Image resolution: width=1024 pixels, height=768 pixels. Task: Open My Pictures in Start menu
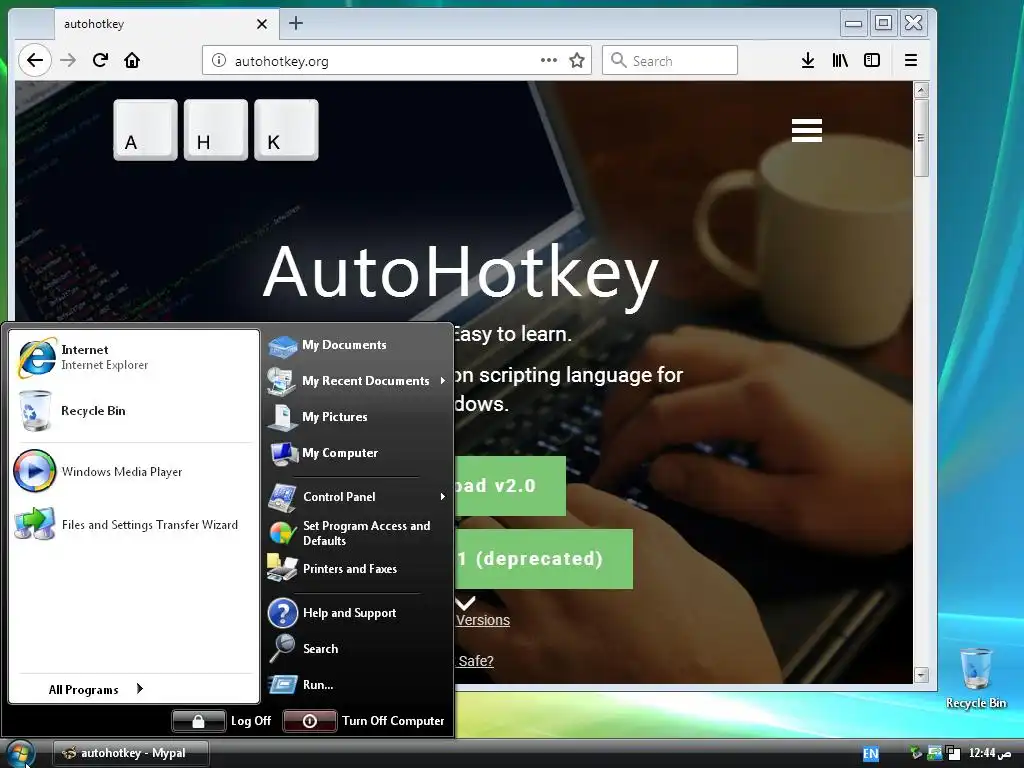358,417
